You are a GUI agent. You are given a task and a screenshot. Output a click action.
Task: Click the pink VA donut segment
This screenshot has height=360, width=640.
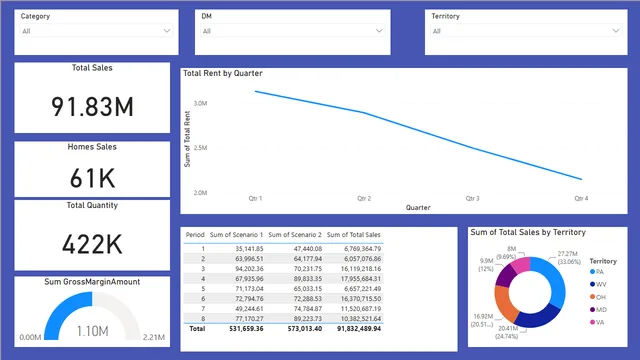point(521,265)
